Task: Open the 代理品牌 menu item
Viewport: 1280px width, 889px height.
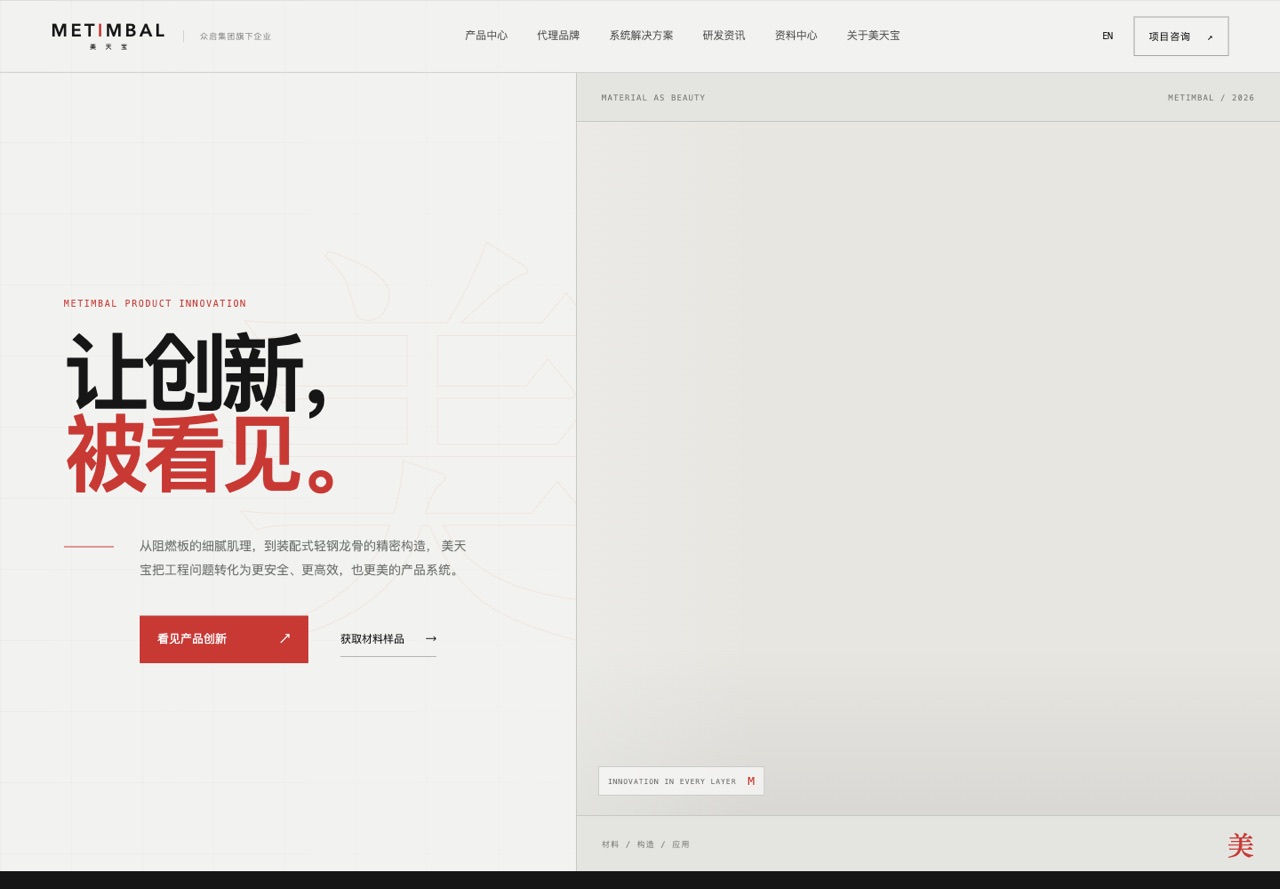Action: click(x=558, y=36)
